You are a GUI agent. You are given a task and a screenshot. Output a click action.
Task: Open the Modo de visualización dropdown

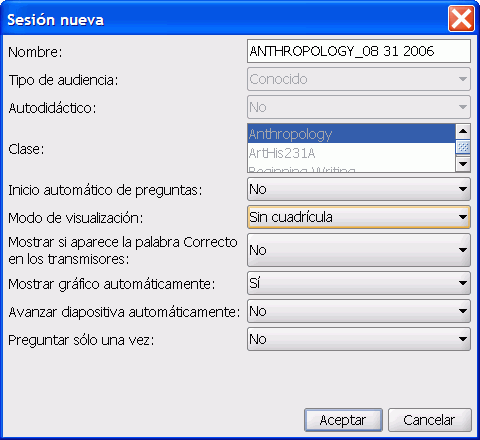tap(359, 217)
